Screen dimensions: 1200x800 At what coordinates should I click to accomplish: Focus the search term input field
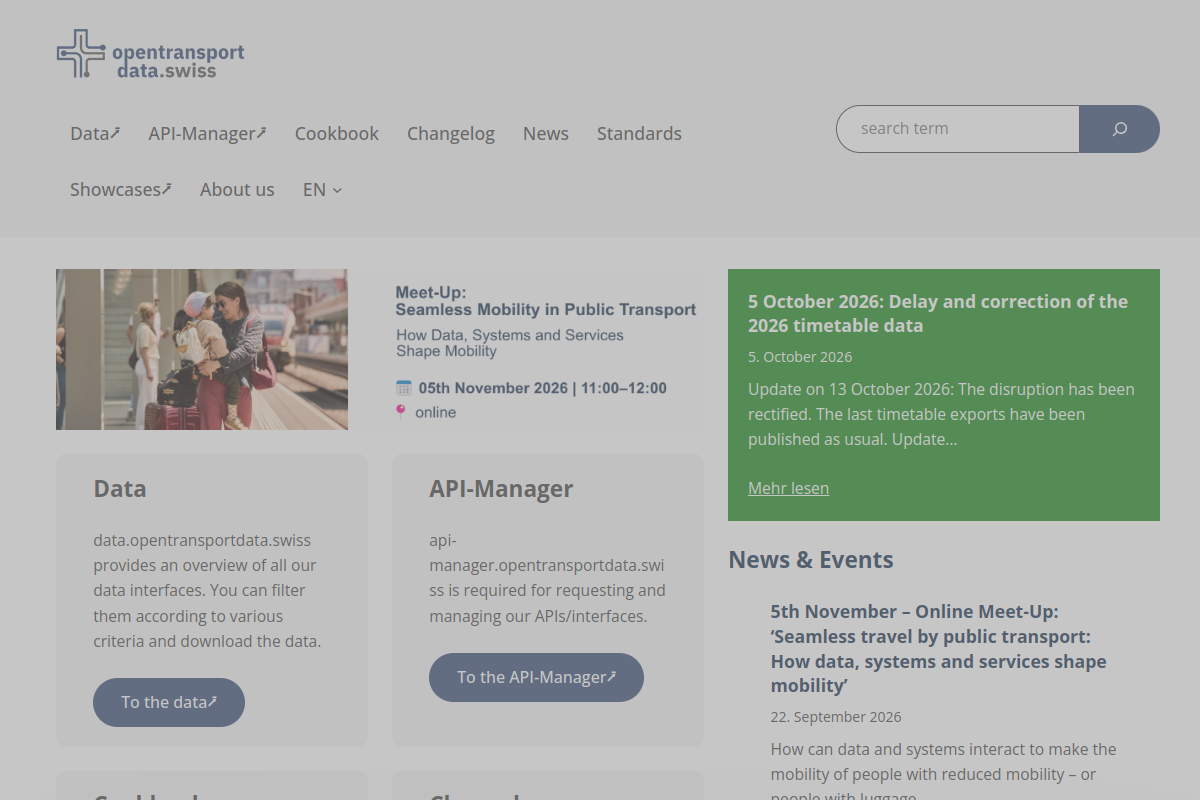point(958,129)
